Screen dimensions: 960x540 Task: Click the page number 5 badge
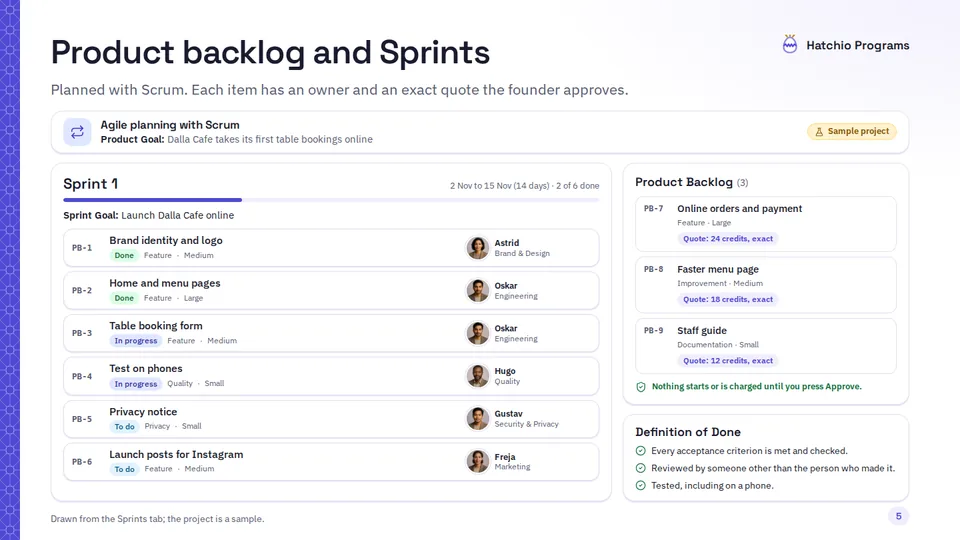coord(898,516)
